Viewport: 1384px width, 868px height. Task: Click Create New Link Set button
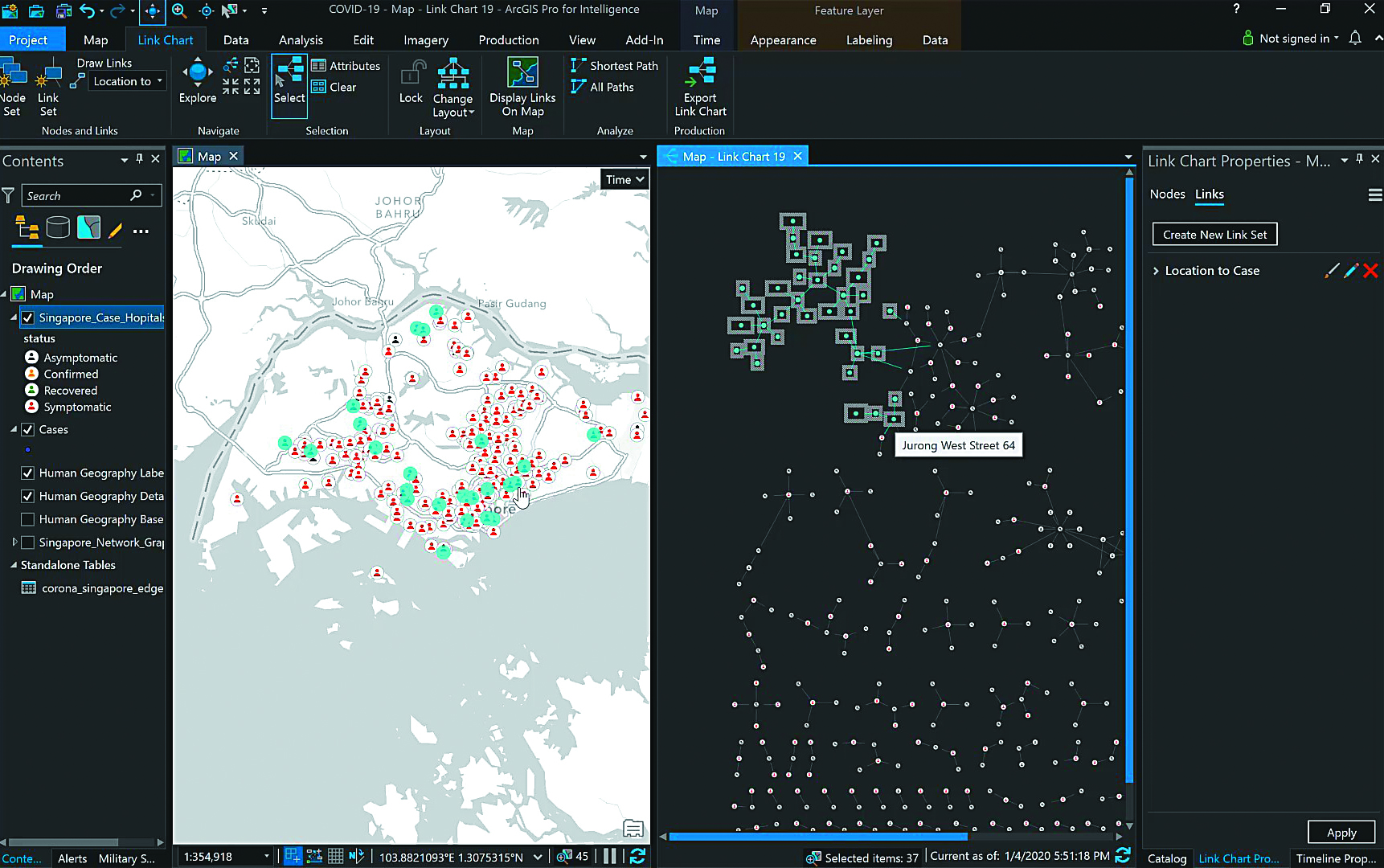click(1214, 235)
